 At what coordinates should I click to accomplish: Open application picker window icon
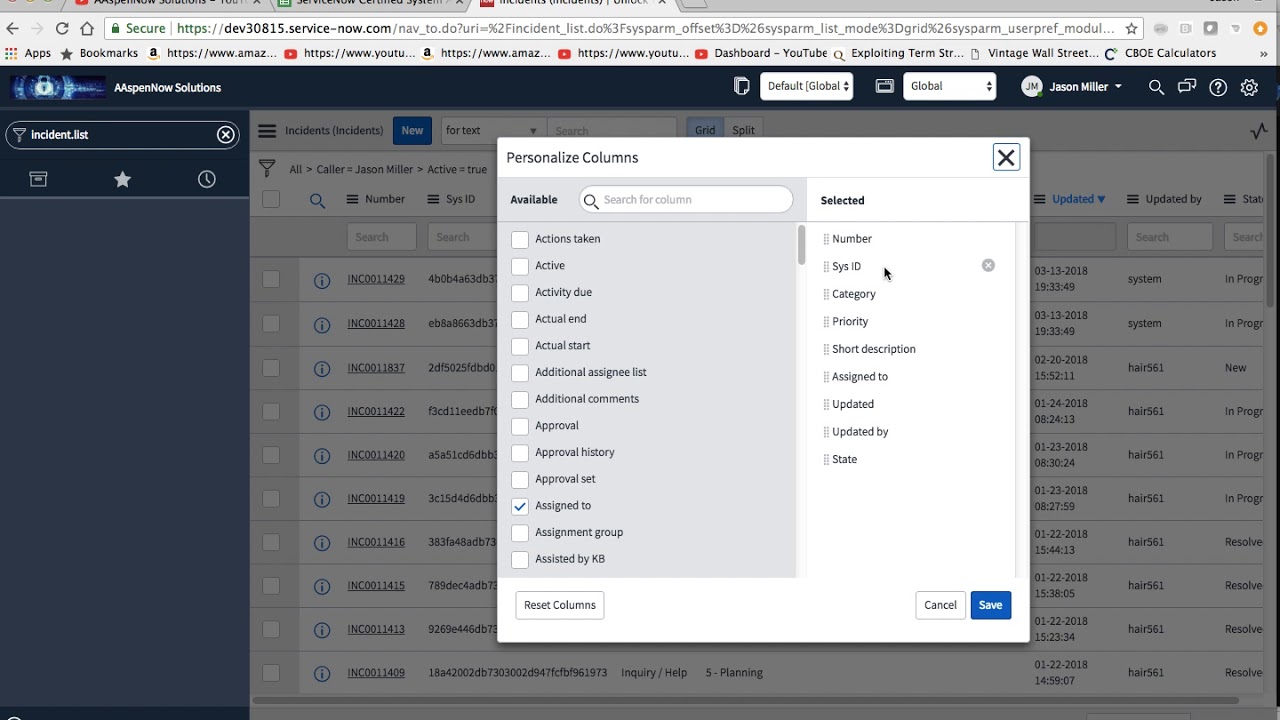[884, 86]
